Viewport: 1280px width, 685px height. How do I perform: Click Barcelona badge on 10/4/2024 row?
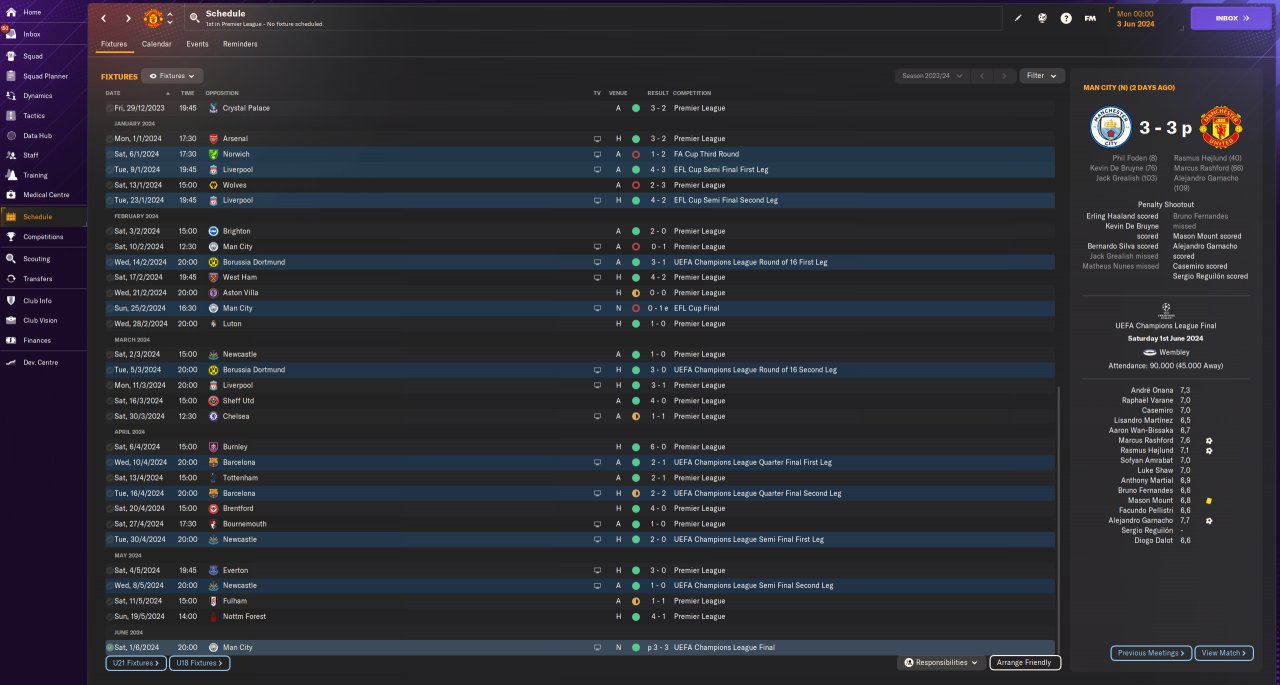point(213,463)
